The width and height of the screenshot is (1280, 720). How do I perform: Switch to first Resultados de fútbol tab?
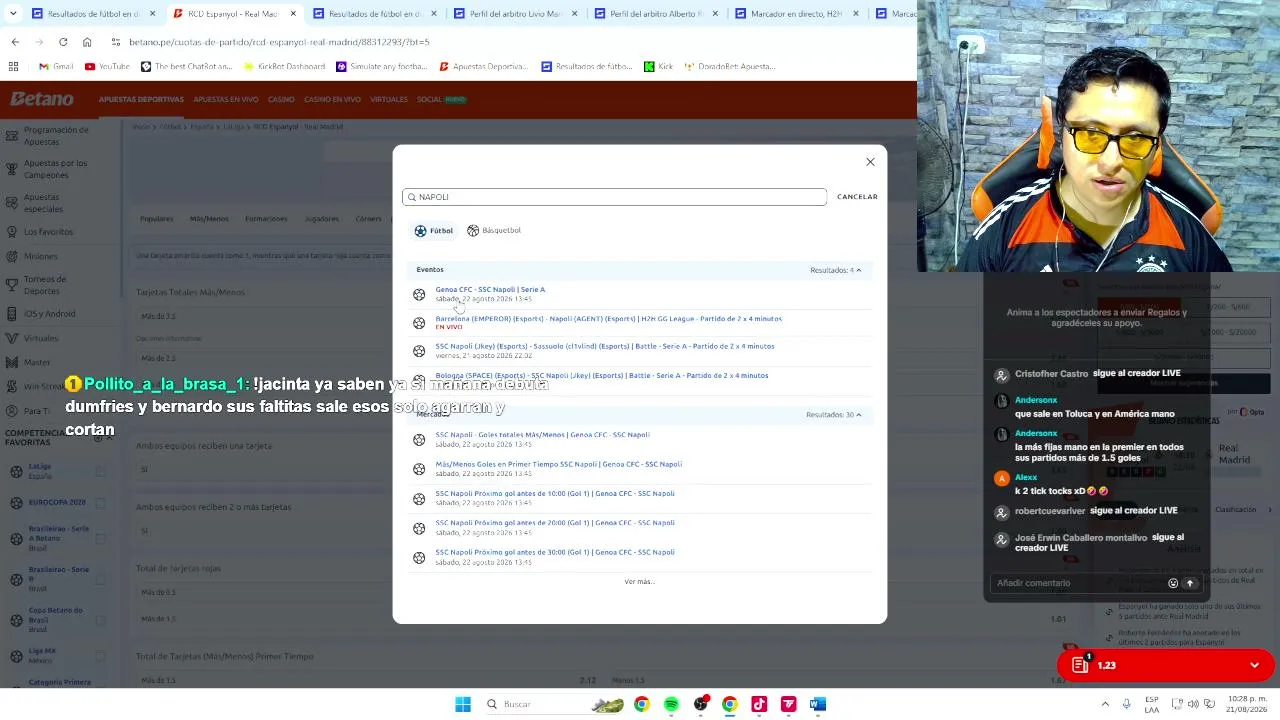coord(93,14)
